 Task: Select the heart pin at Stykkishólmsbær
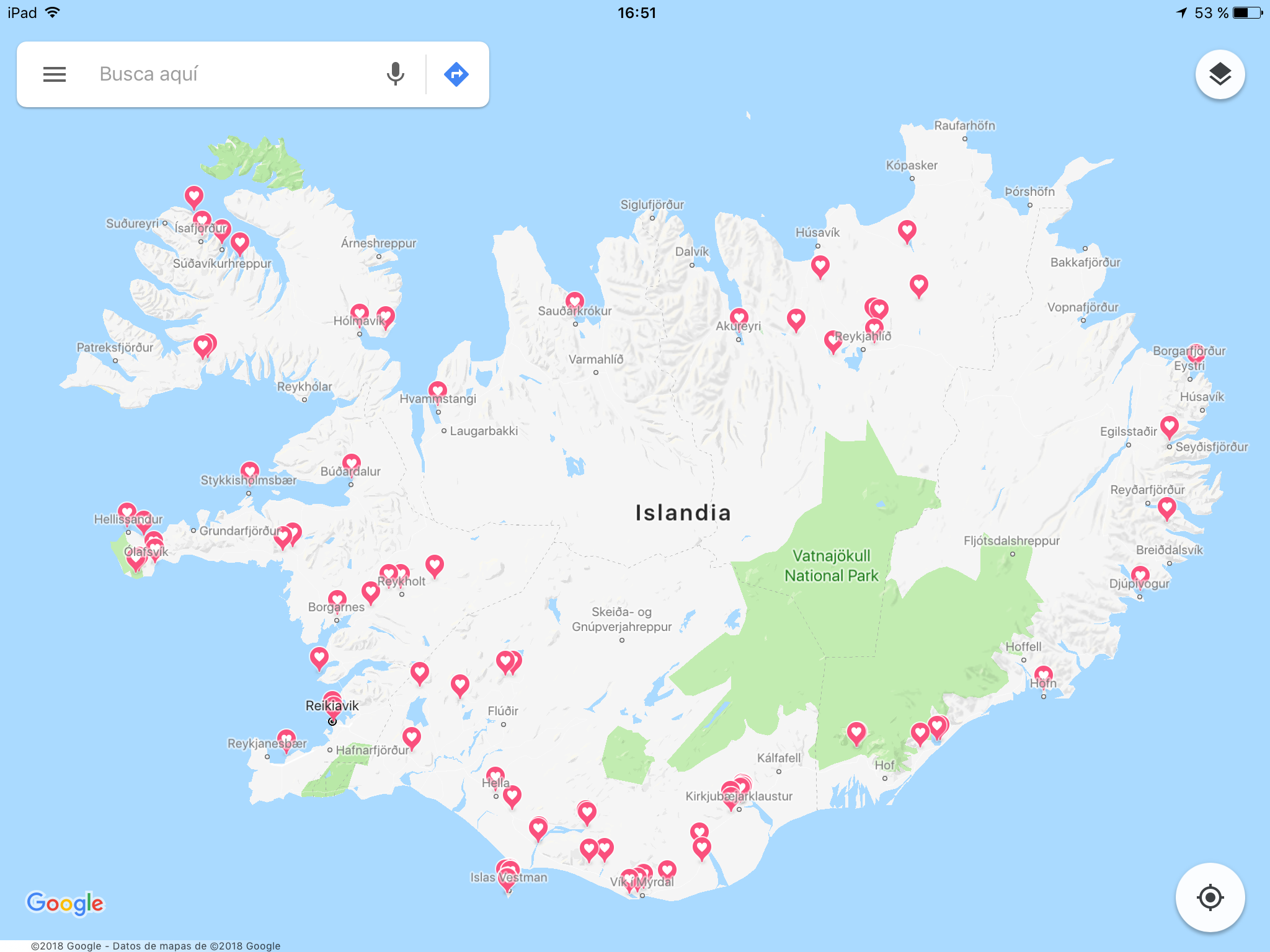[250, 472]
